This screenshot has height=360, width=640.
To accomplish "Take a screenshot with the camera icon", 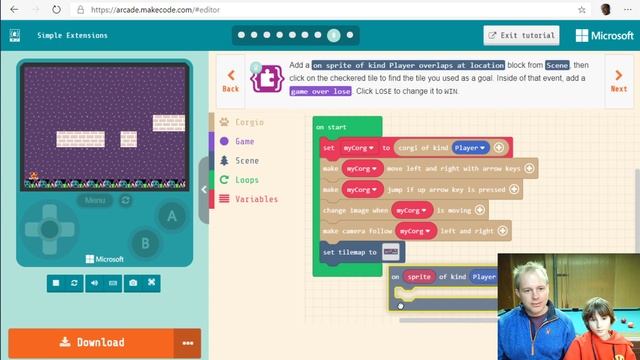I will 133,283.
